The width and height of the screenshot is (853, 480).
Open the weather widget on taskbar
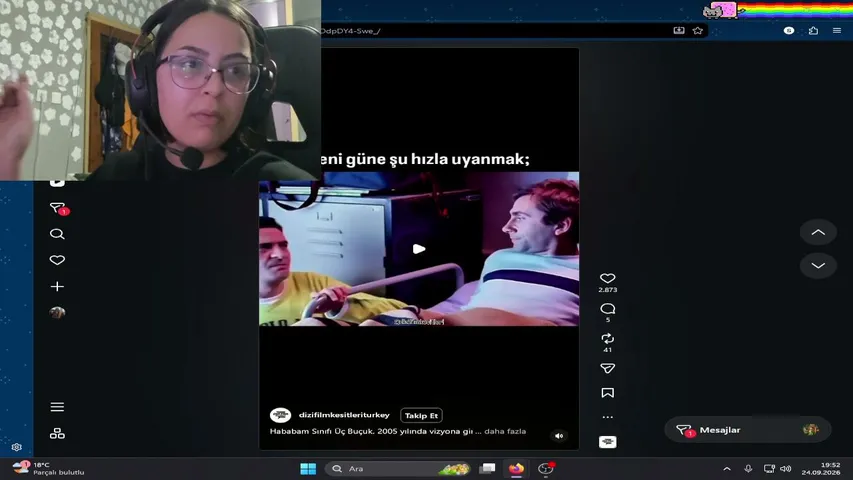tap(49, 469)
